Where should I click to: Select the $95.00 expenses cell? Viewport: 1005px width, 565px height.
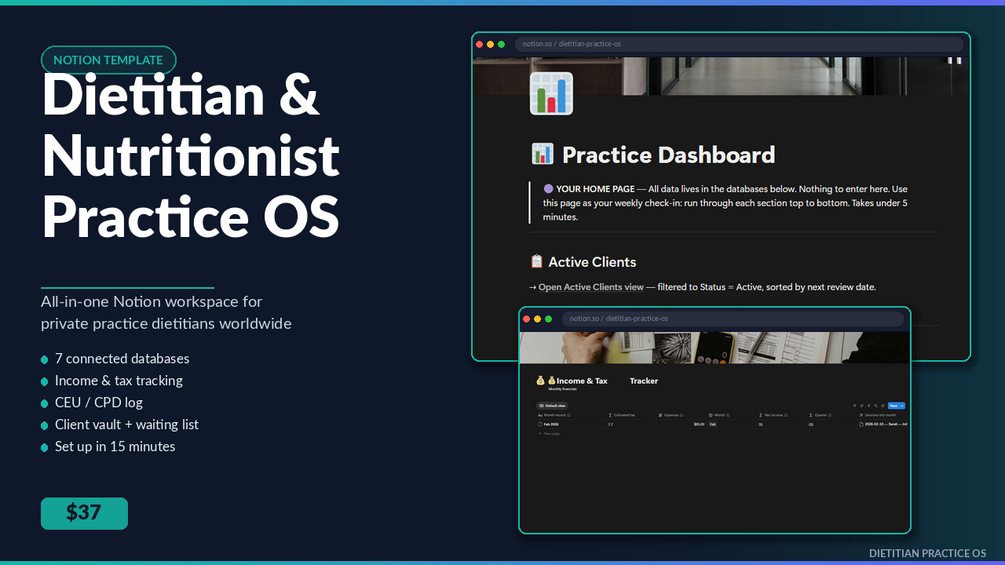[x=699, y=424]
